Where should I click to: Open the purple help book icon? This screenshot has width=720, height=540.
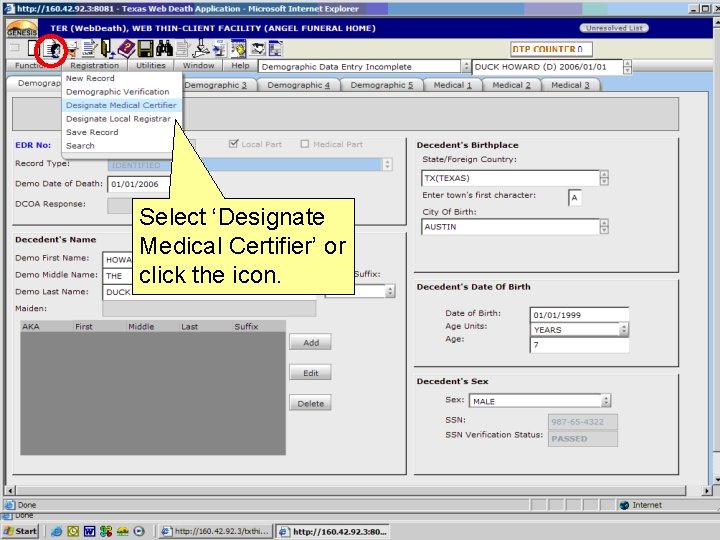coord(126,48)
